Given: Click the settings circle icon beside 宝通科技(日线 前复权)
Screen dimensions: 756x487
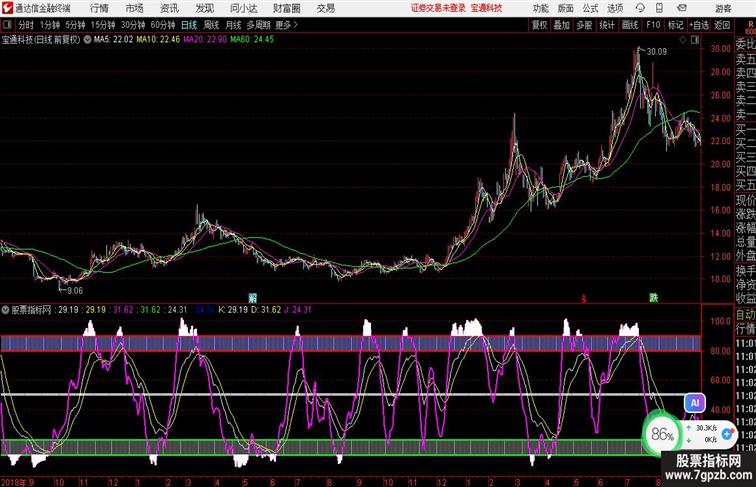Looking at the screenshot, I should pyautogui.click(x=87, y=40).
